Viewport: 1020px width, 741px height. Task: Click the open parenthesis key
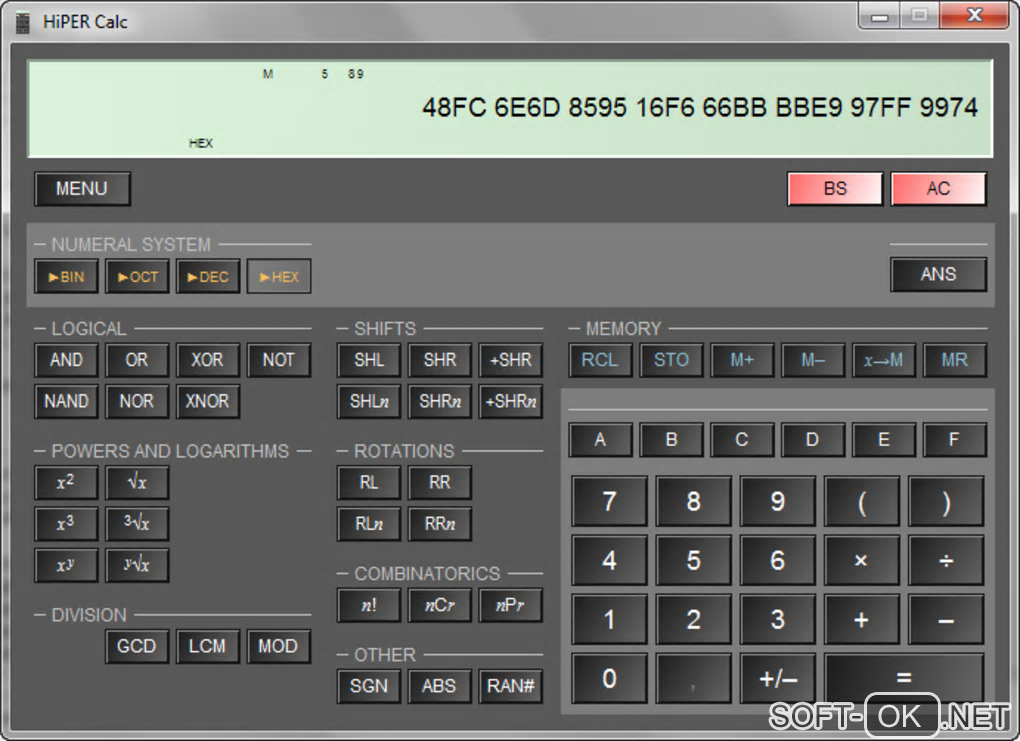(862, 501)
